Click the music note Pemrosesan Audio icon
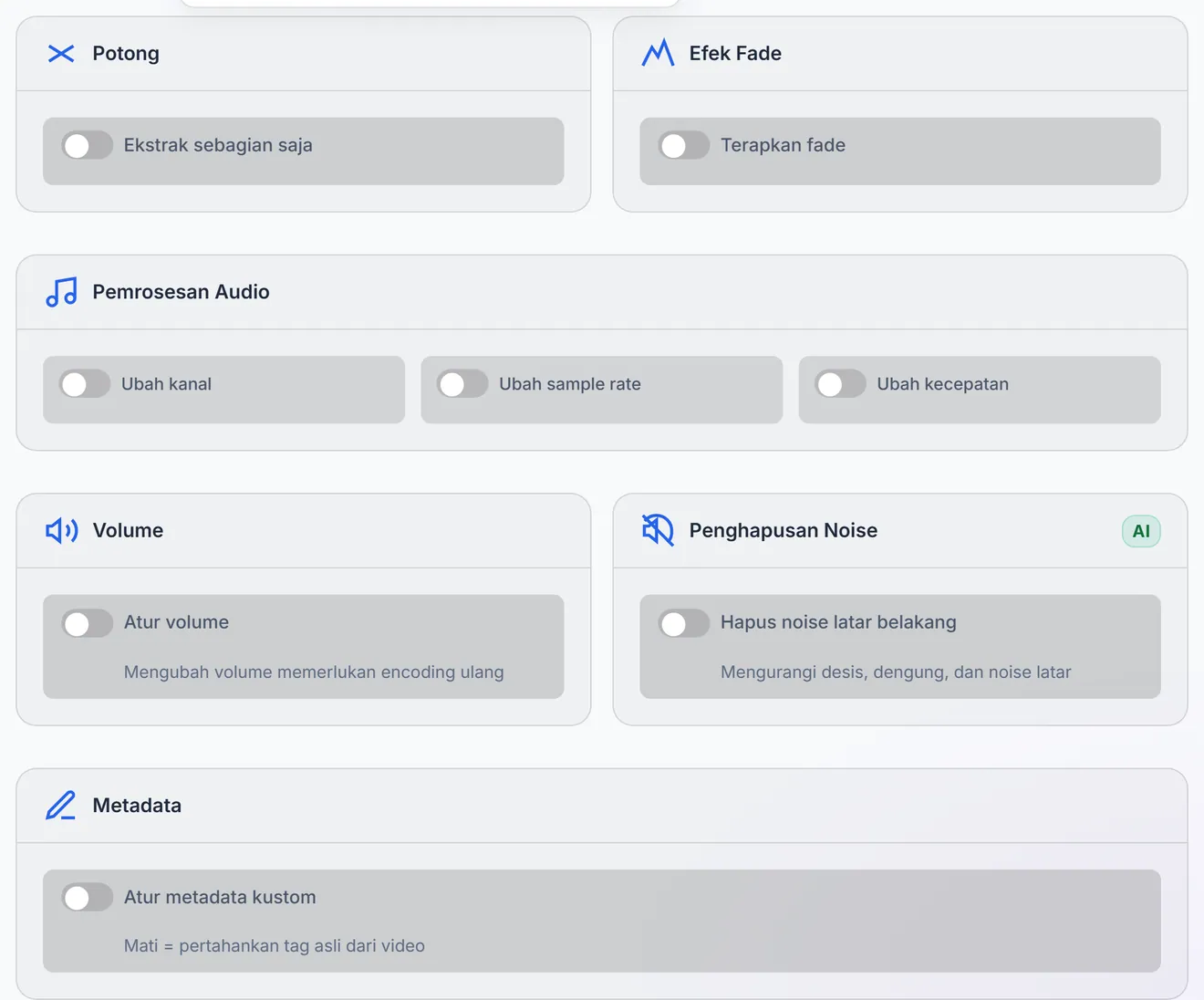1204x1000 pixels. [61, 292]
